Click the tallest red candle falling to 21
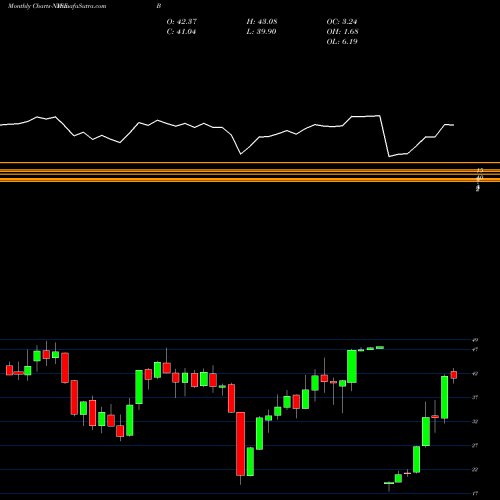 click(x=240, y=444)
